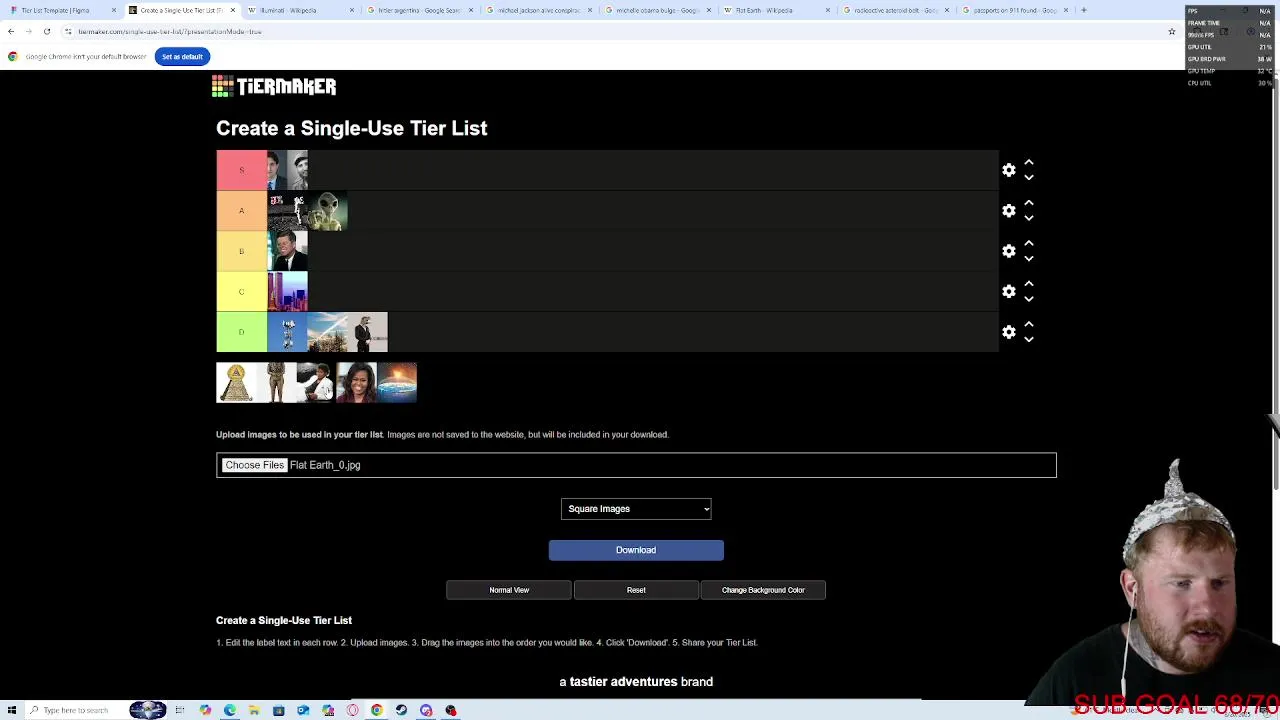Viewport: 1280px width, 720px height.
Task: Click the browser back arrow
Action: (11, 31)
